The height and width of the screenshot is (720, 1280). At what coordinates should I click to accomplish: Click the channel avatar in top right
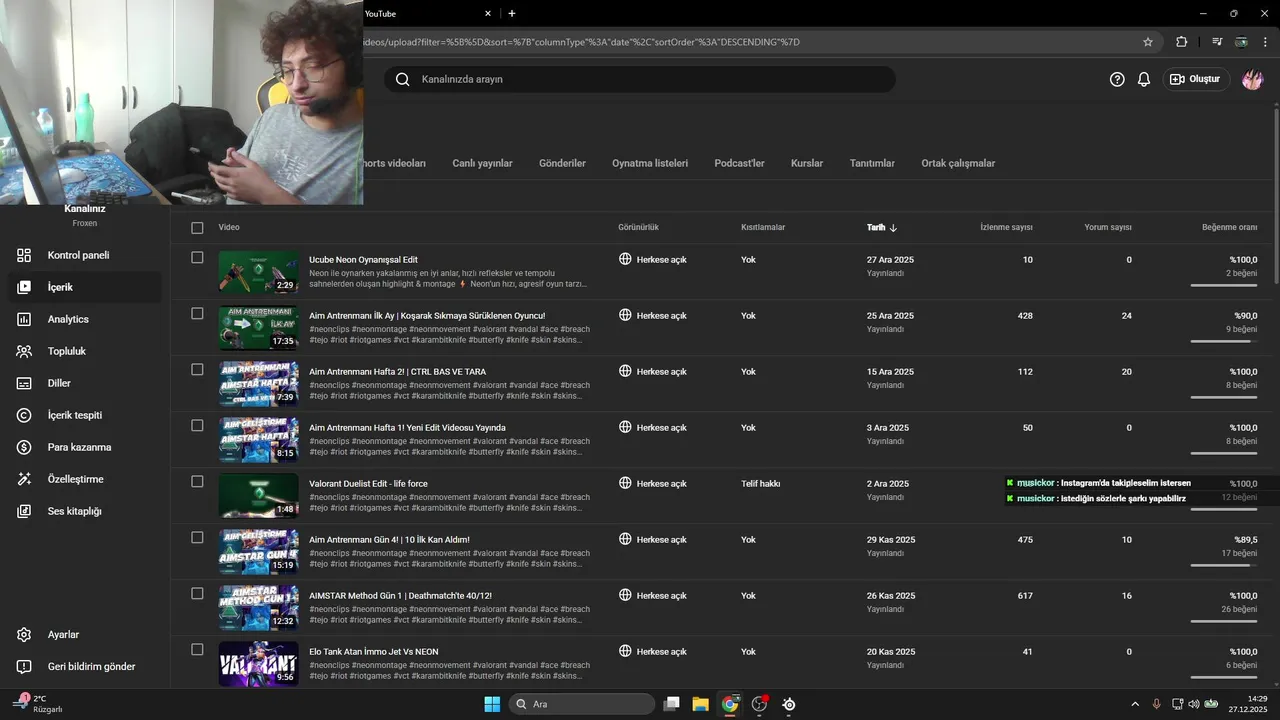click(1253, 79)
